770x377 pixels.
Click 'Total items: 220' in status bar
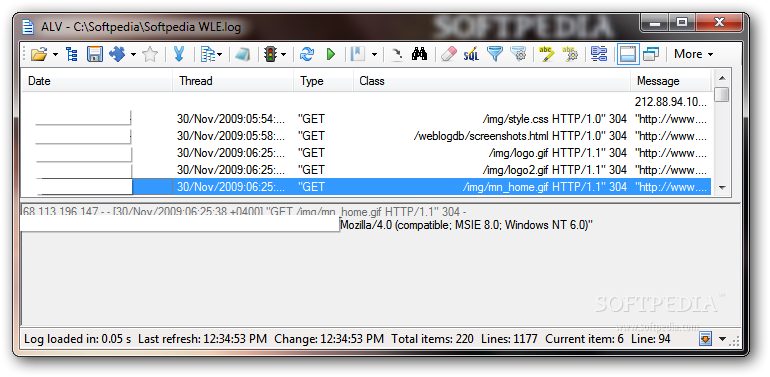pos(433,339)
